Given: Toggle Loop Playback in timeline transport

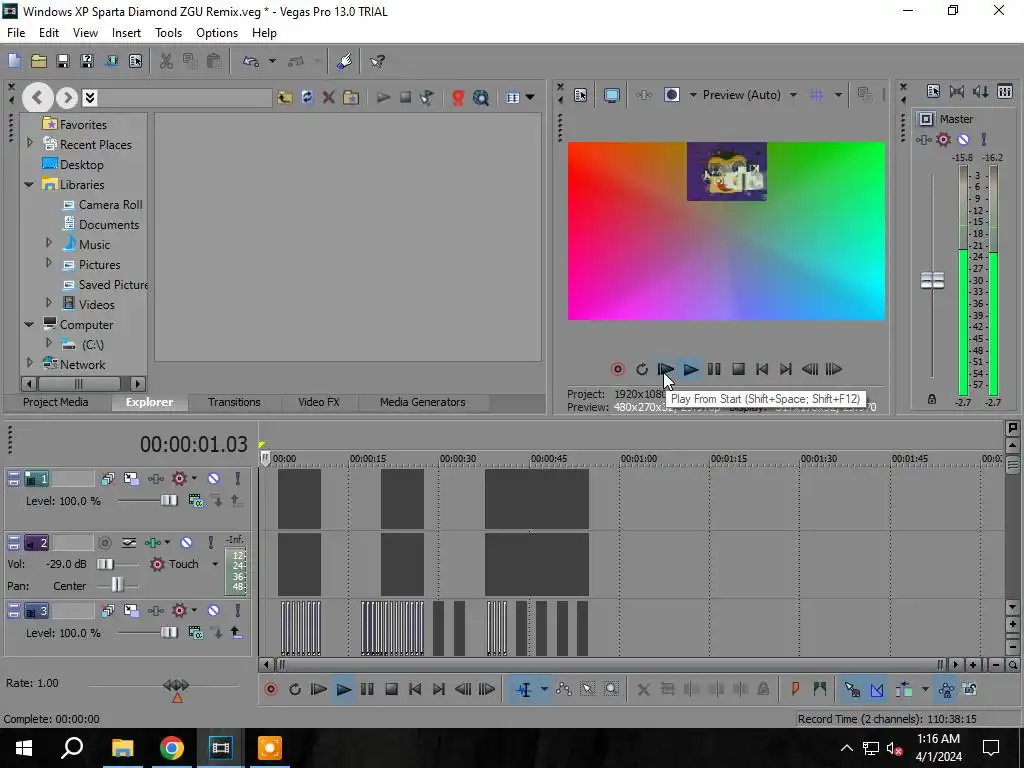Looking at the screenshot, I should [x=295, y=689].
